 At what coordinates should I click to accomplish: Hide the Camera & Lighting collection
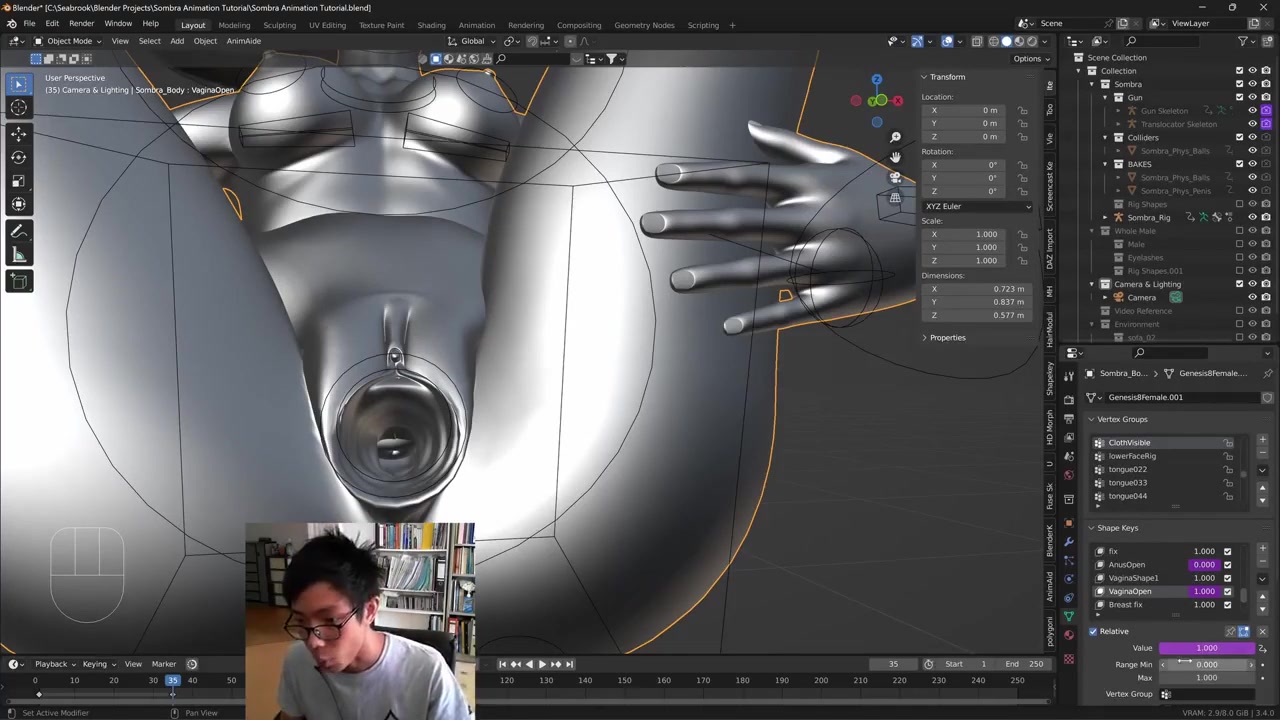click(x=1252, y=284)
